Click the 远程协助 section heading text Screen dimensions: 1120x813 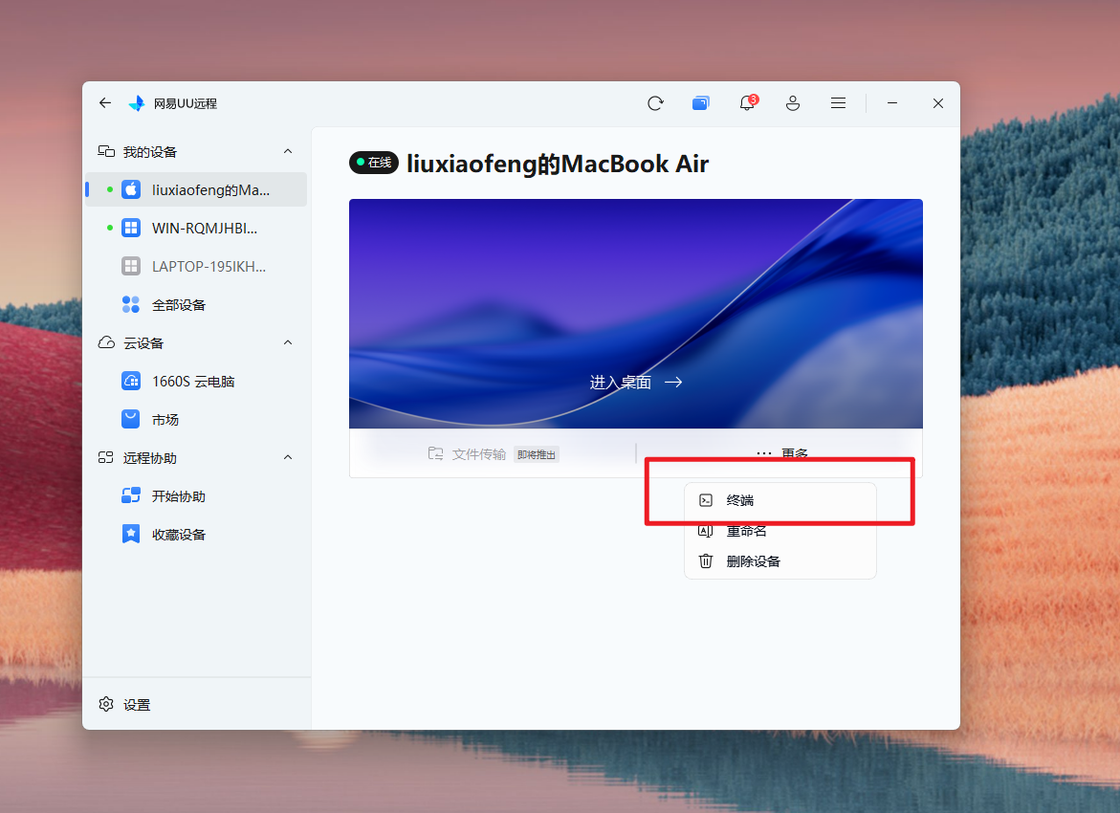(150, 458)
